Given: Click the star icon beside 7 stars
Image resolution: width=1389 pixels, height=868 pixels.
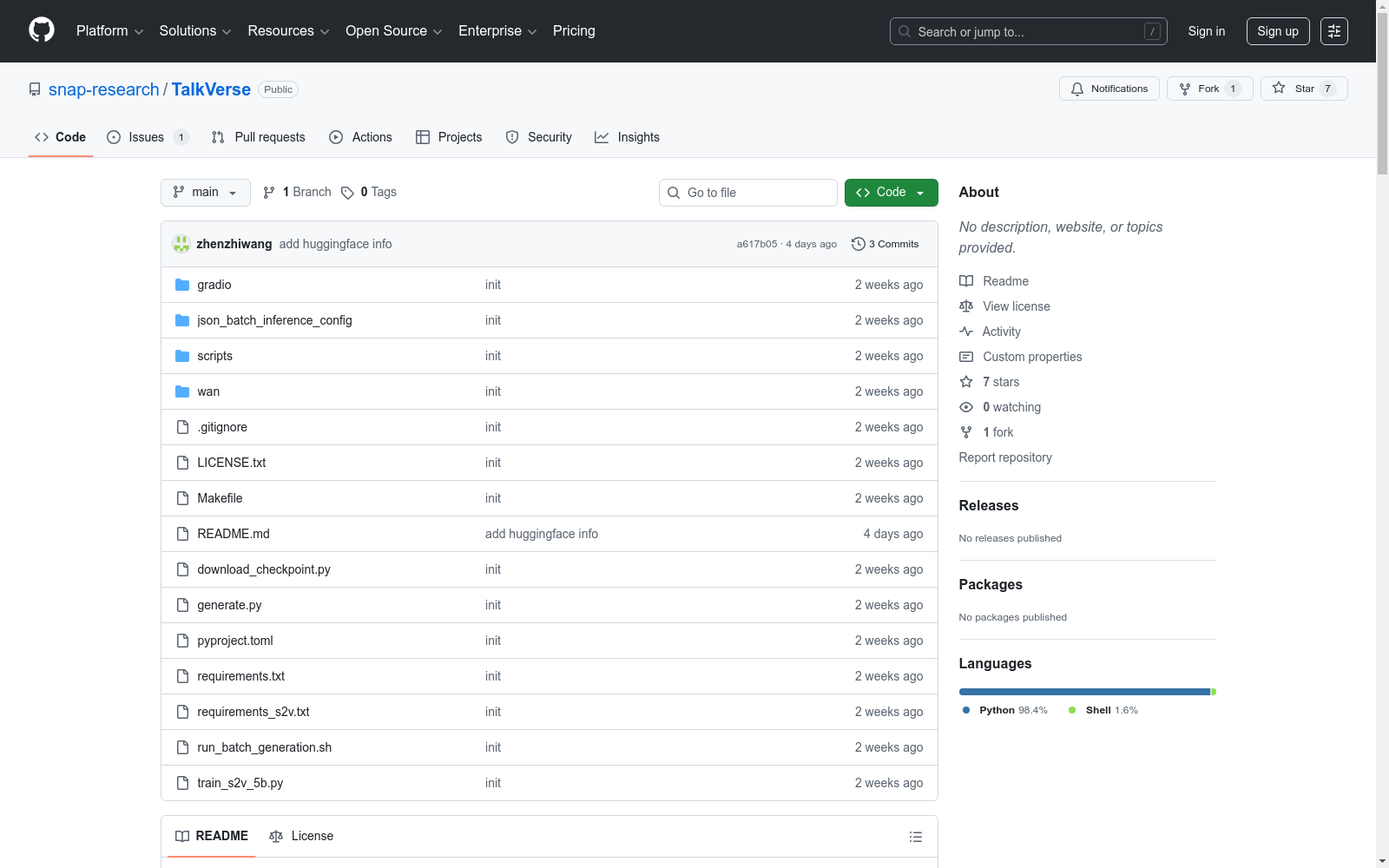Looking at the screenshot, I should pyautogui.click(x=966, y=382).
